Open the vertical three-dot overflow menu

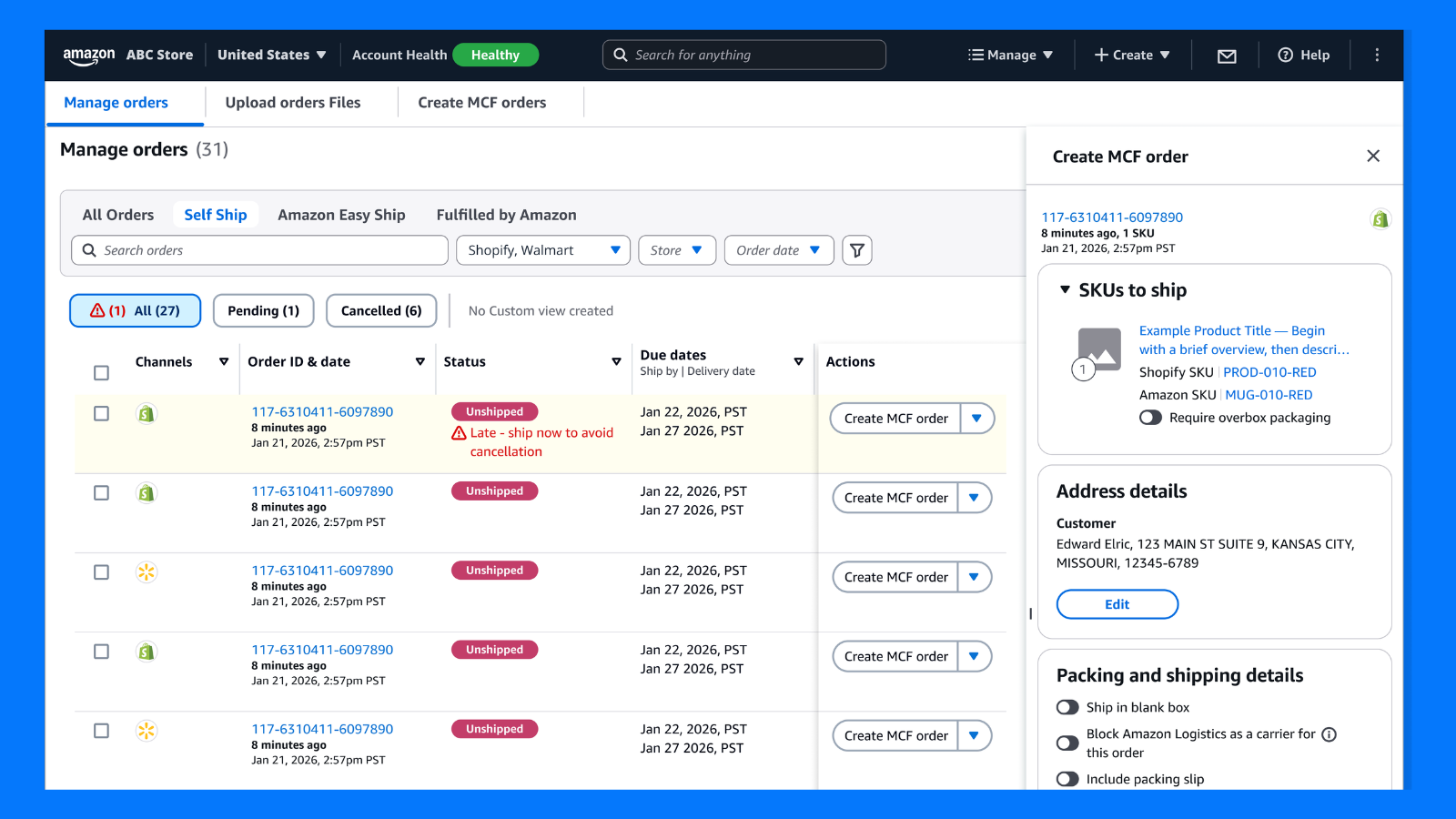1377,56
